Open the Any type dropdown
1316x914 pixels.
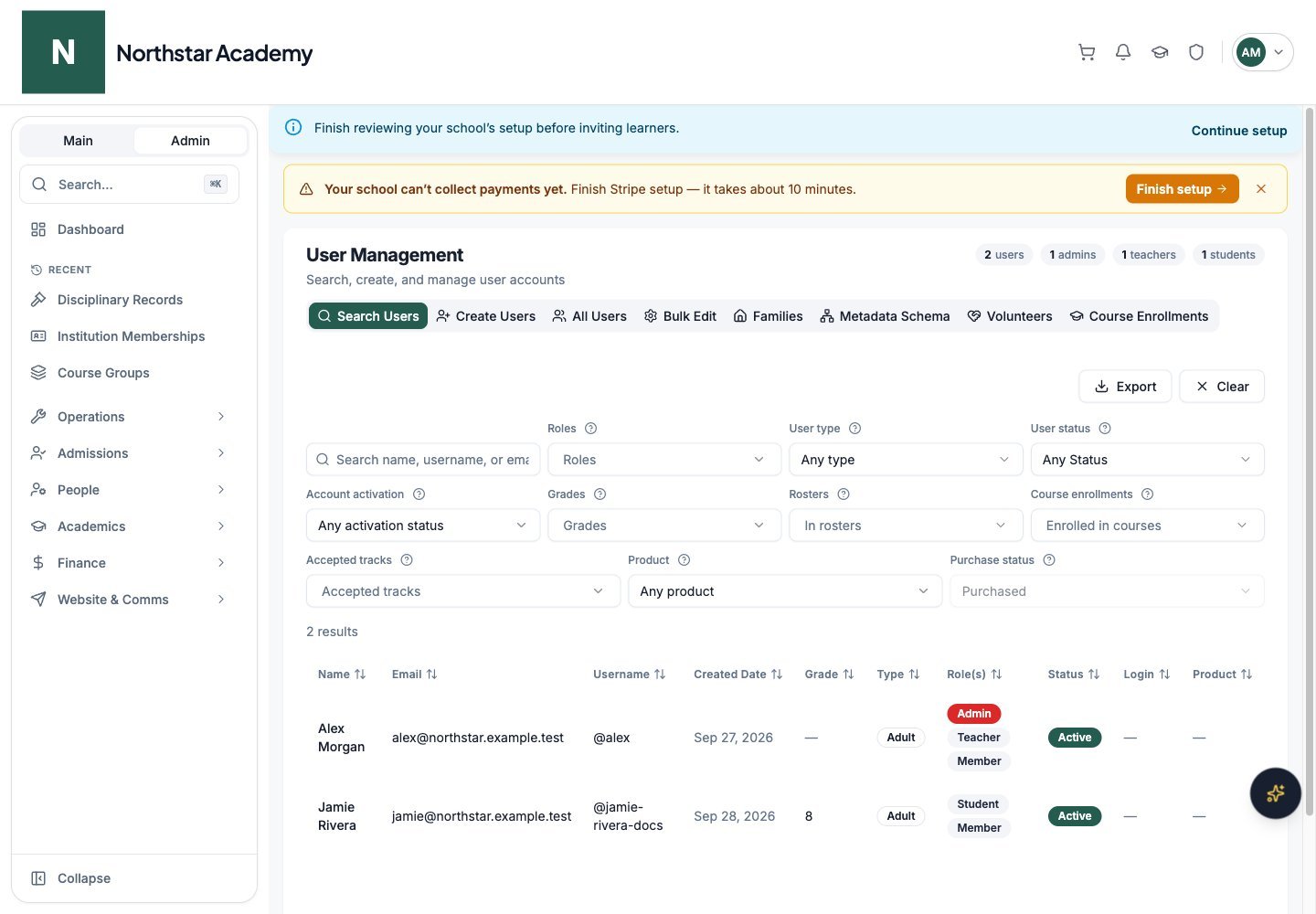(x=906, y=460)
